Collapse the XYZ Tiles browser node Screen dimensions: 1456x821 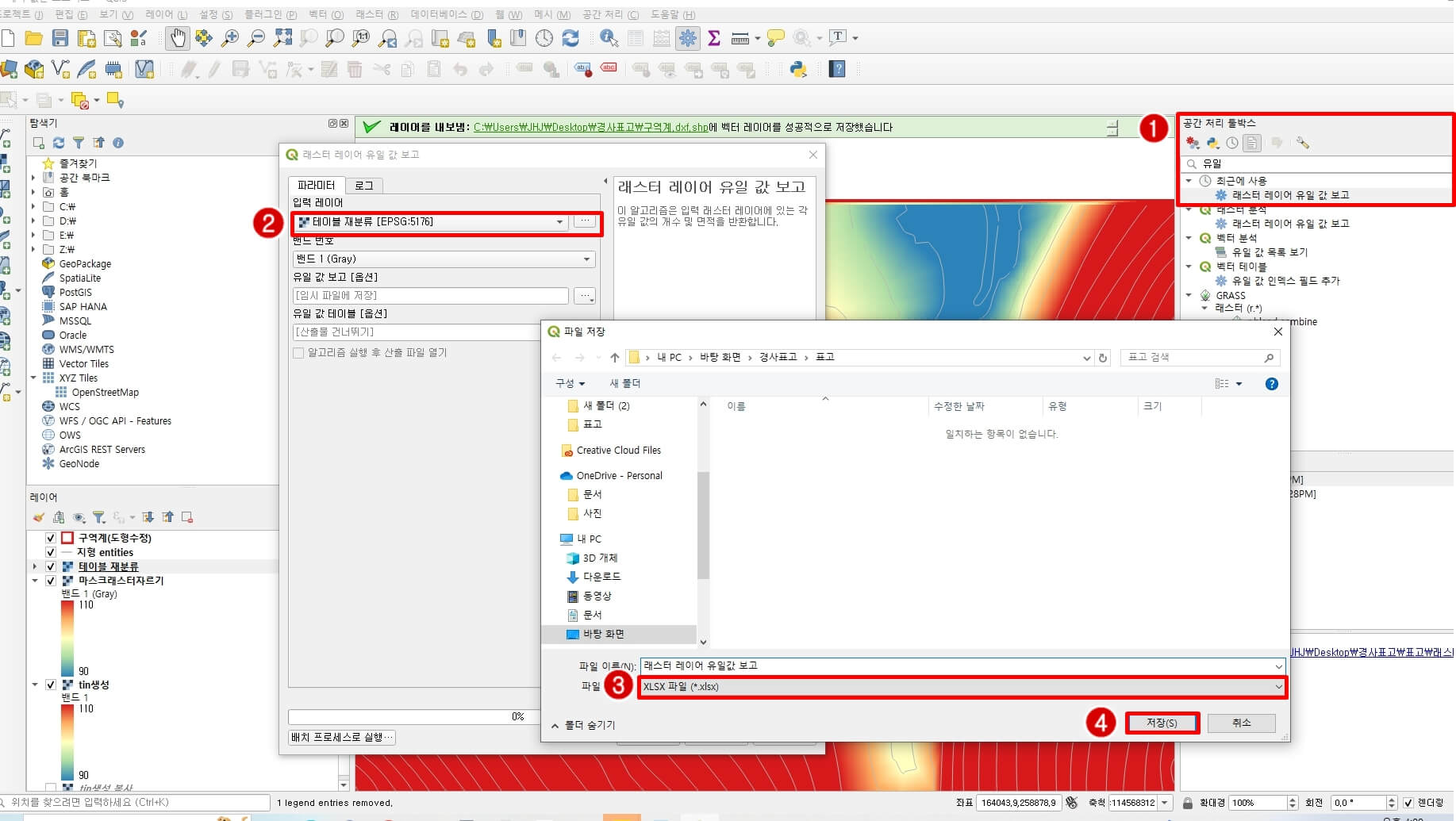33,378
